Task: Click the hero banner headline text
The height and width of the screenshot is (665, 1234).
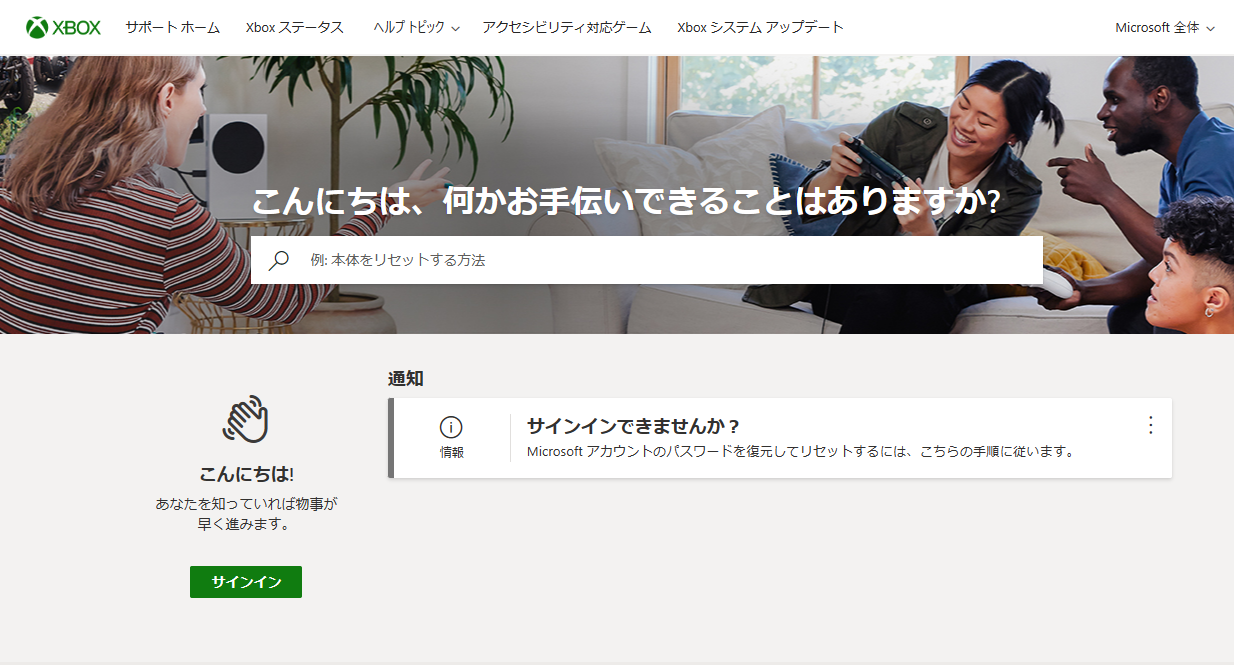Action: tap(625, 201)
